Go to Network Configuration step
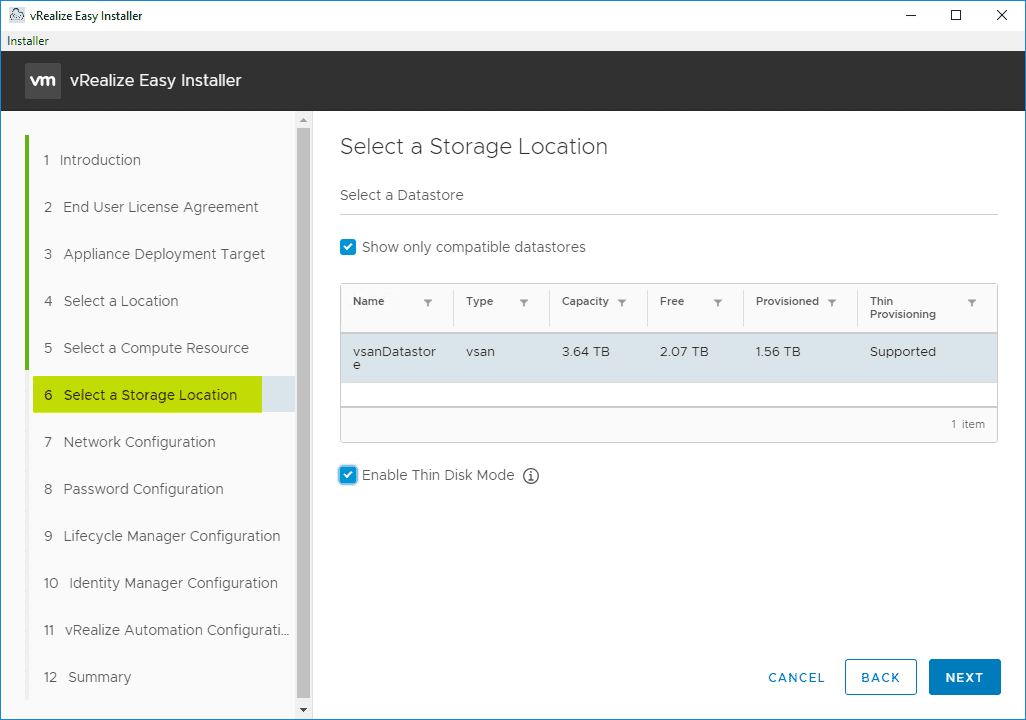The width and height of the screenshot is (1026, 720). point(139,442)
